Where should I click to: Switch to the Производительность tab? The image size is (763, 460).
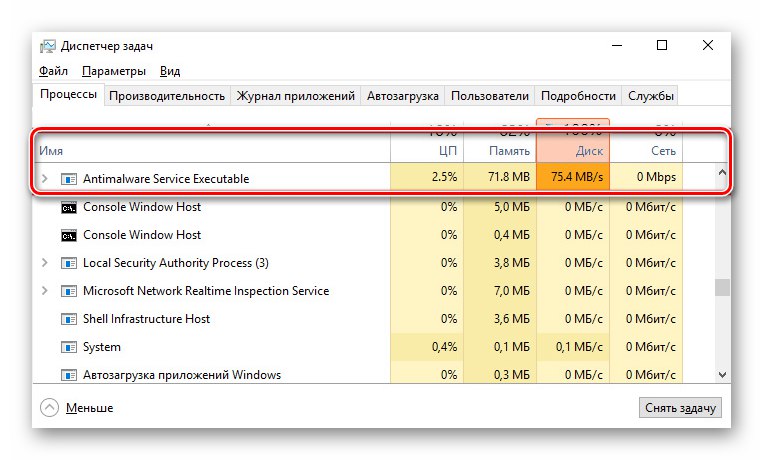point(166,96)
